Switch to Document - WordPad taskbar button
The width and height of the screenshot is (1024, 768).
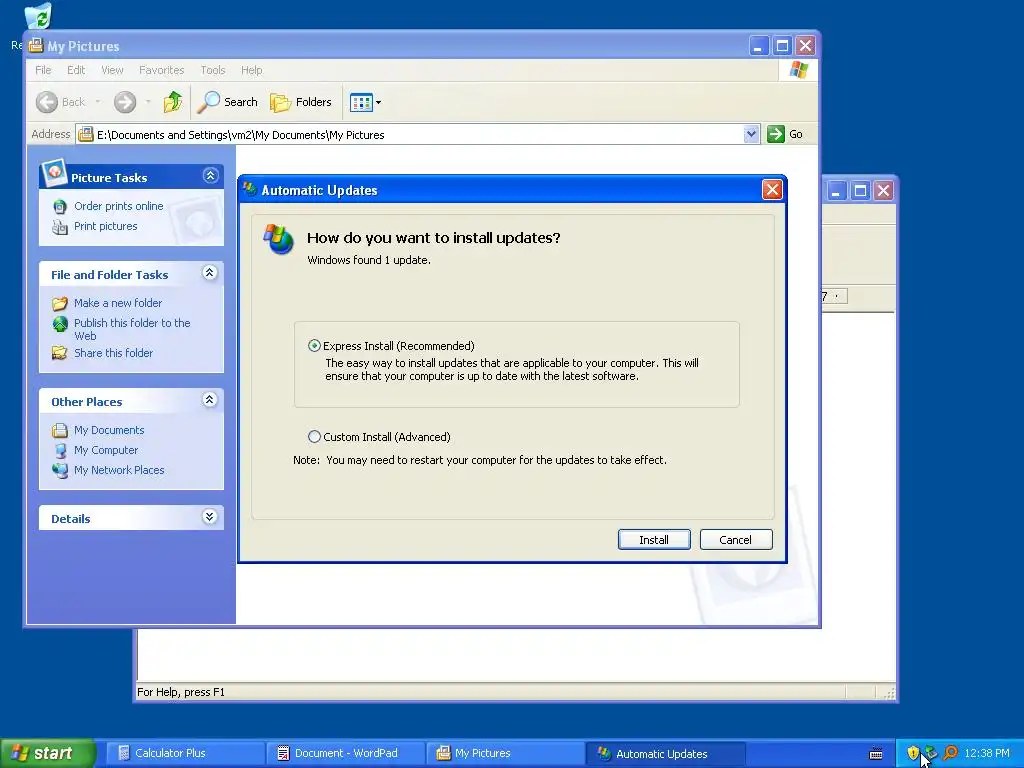click(x=346, y=753)
